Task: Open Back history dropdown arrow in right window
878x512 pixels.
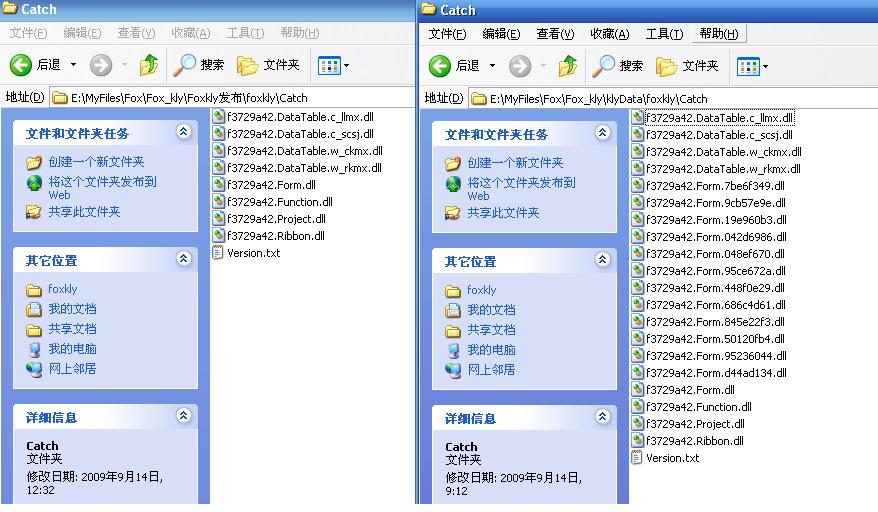Action: pos(492,66)
